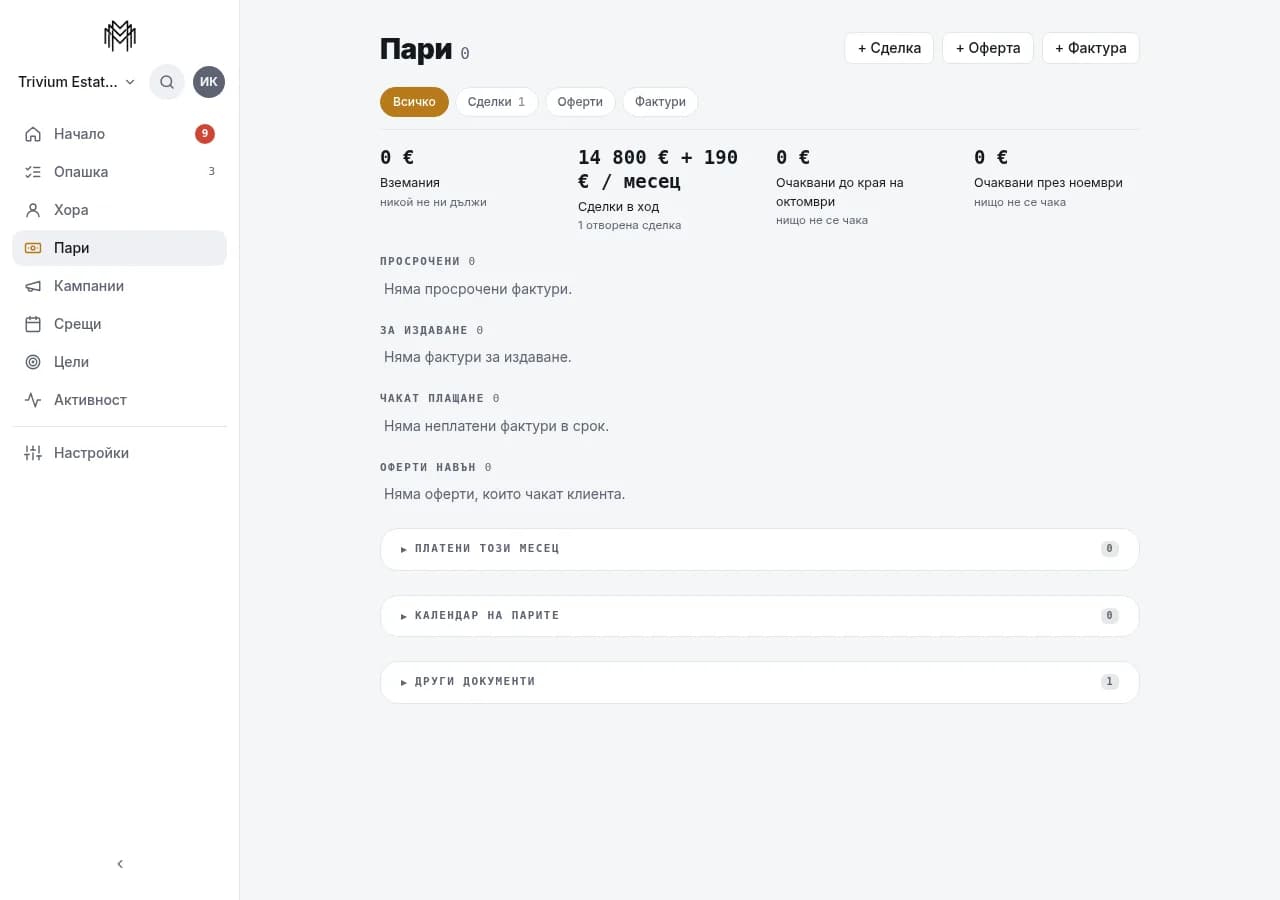The image size is (1280, 900).
Task: Click the Очаквани през ноември label
Action: tap(1048, 183)
